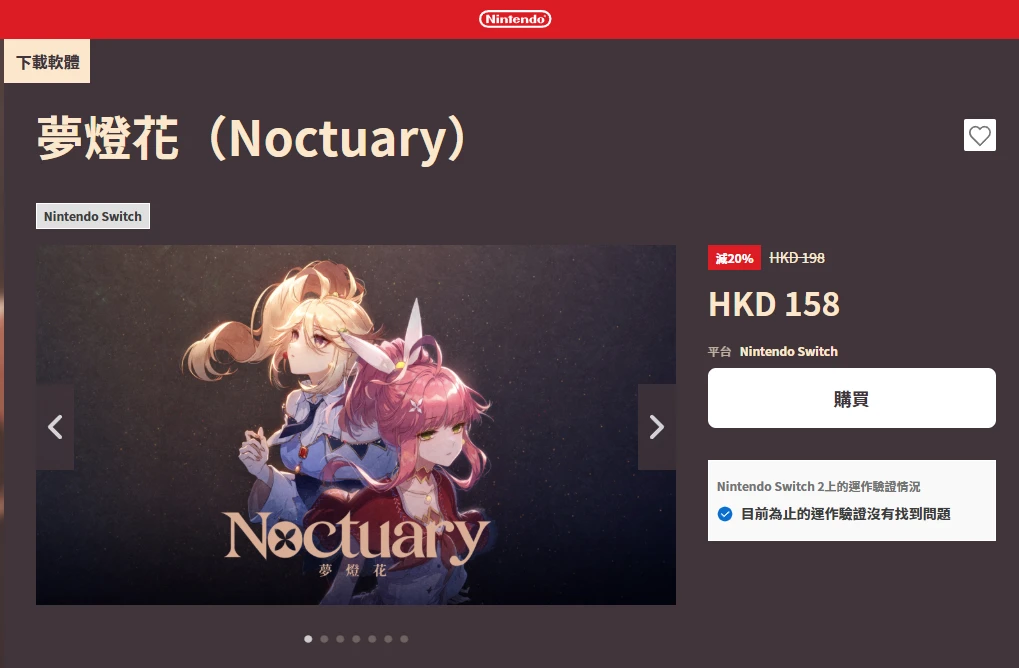Jump to the fourth carousel dot
Image resolution: width=1019 pixels, height=668 pixels.
point(356,639)
